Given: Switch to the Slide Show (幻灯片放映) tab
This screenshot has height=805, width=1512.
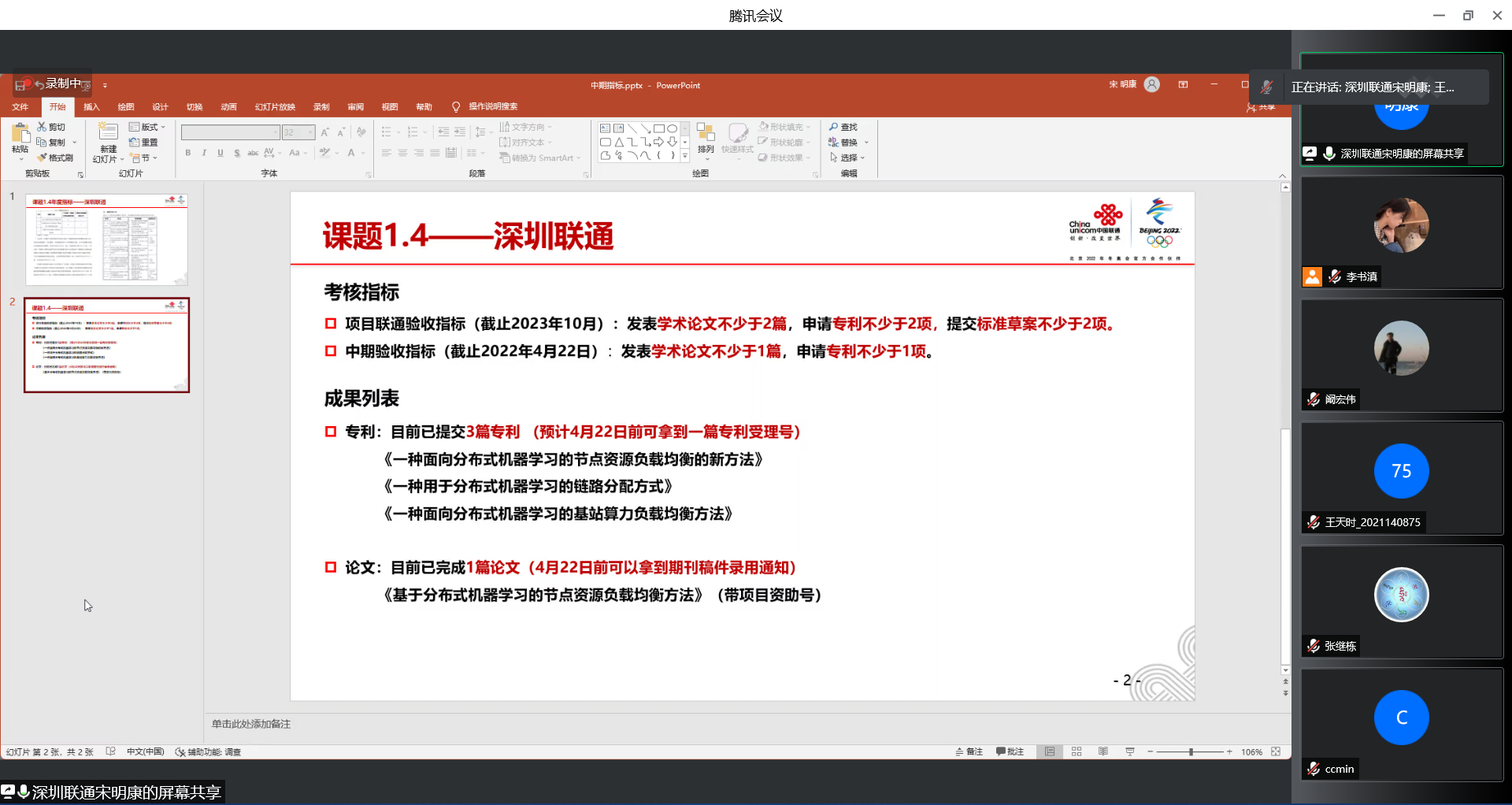Looking at the screenshot, I should (276, 107).
